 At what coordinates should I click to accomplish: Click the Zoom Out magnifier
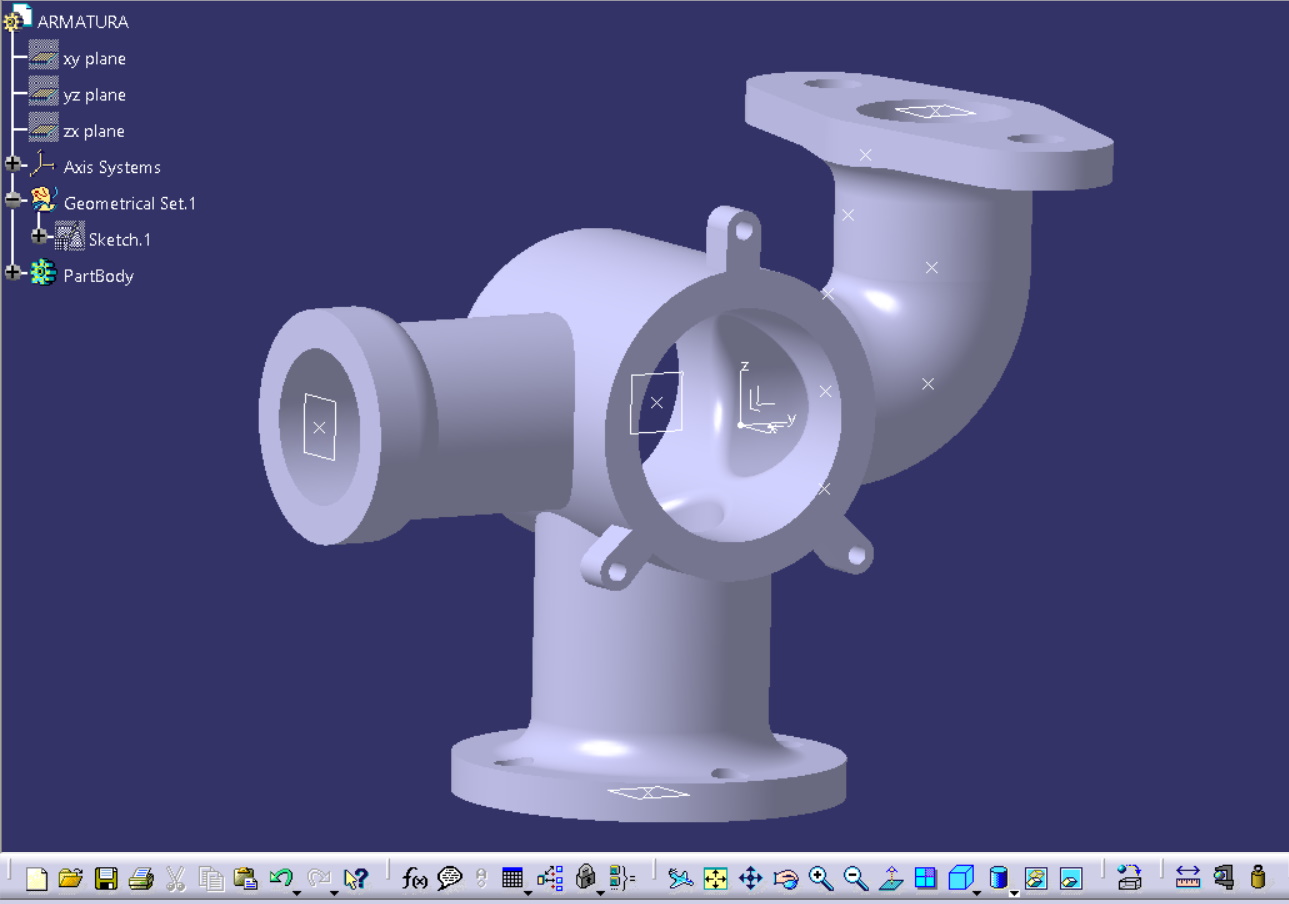856,878
